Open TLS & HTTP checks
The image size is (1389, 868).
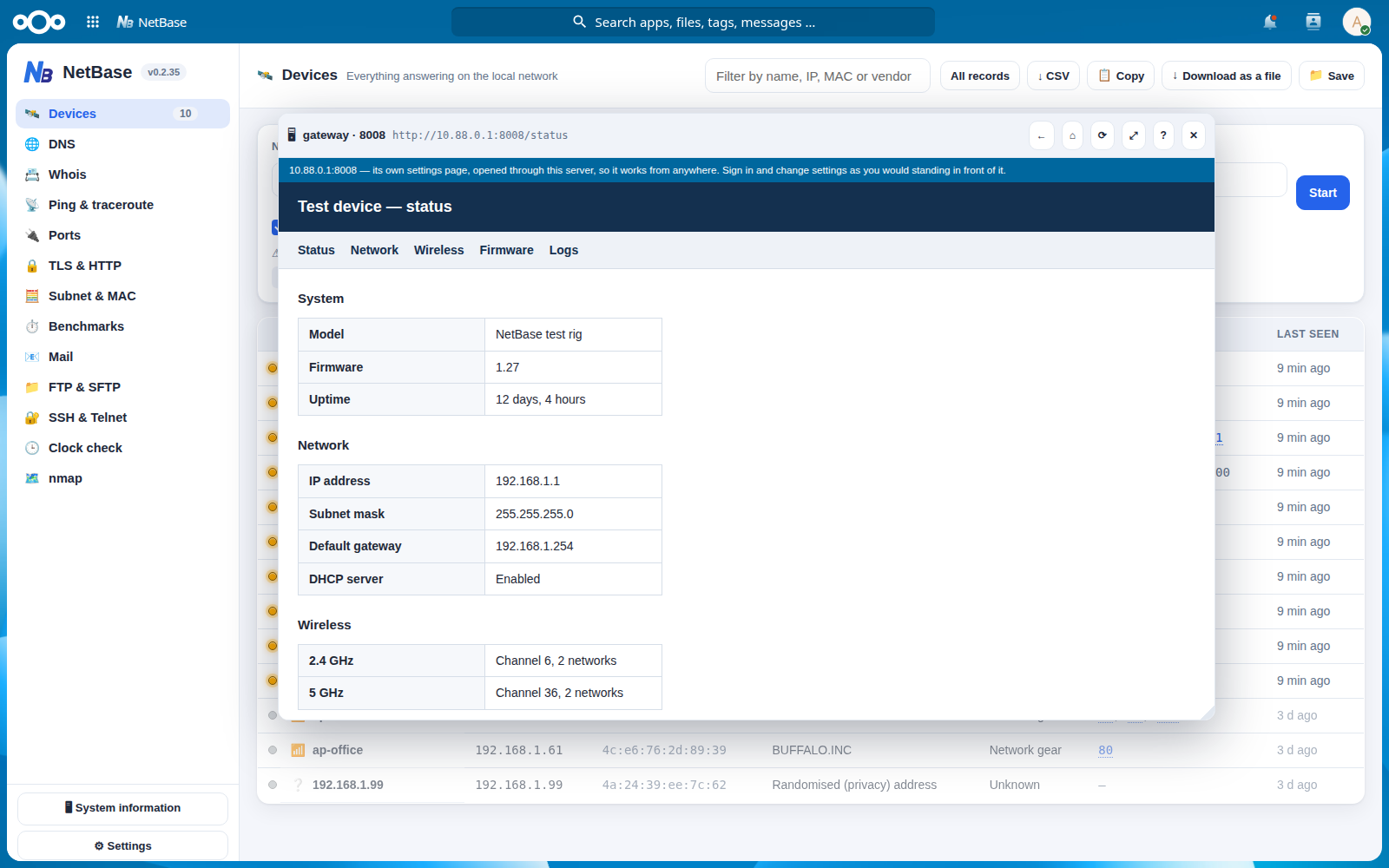pos(122,266)
